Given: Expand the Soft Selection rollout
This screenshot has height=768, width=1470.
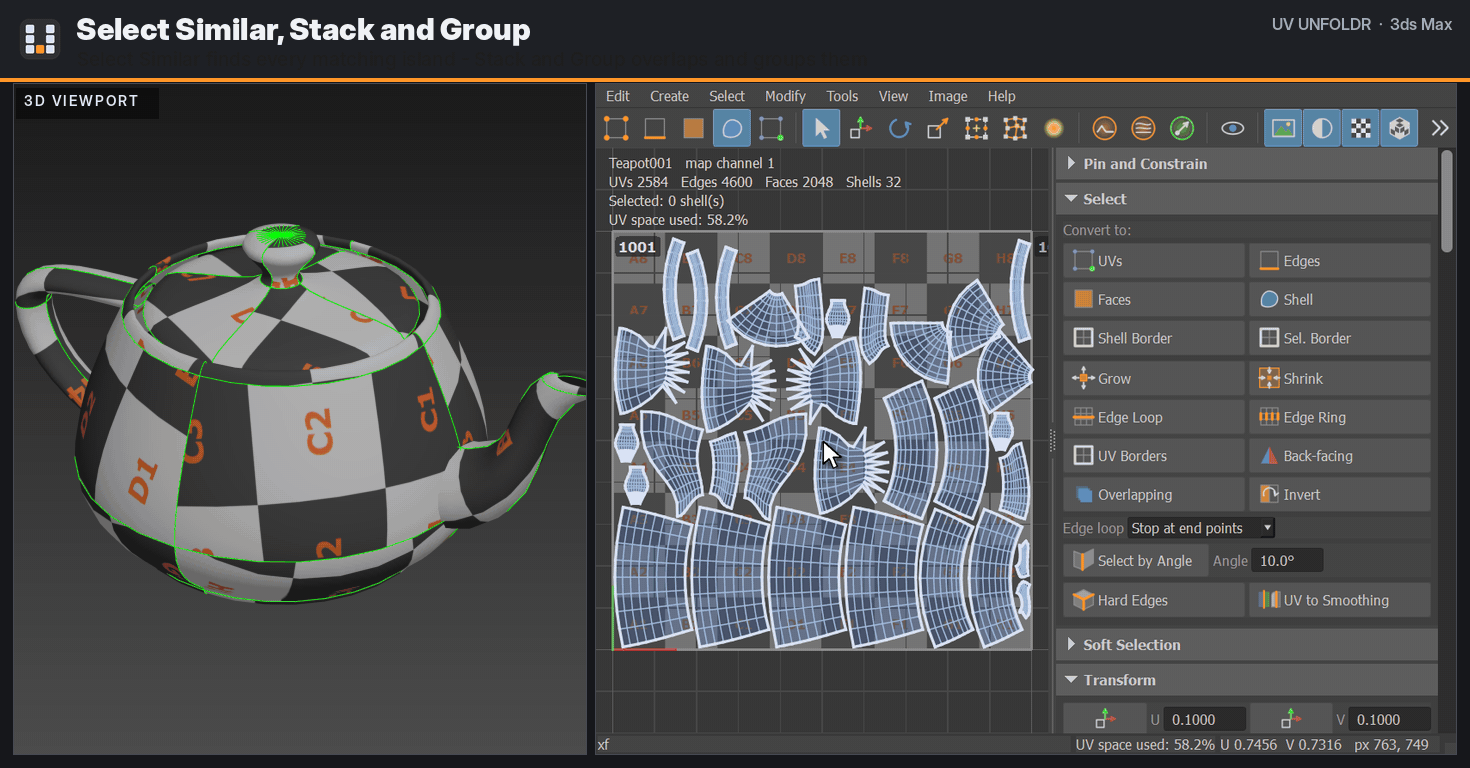Looking at the screenshot, I should coord(1246,645).
